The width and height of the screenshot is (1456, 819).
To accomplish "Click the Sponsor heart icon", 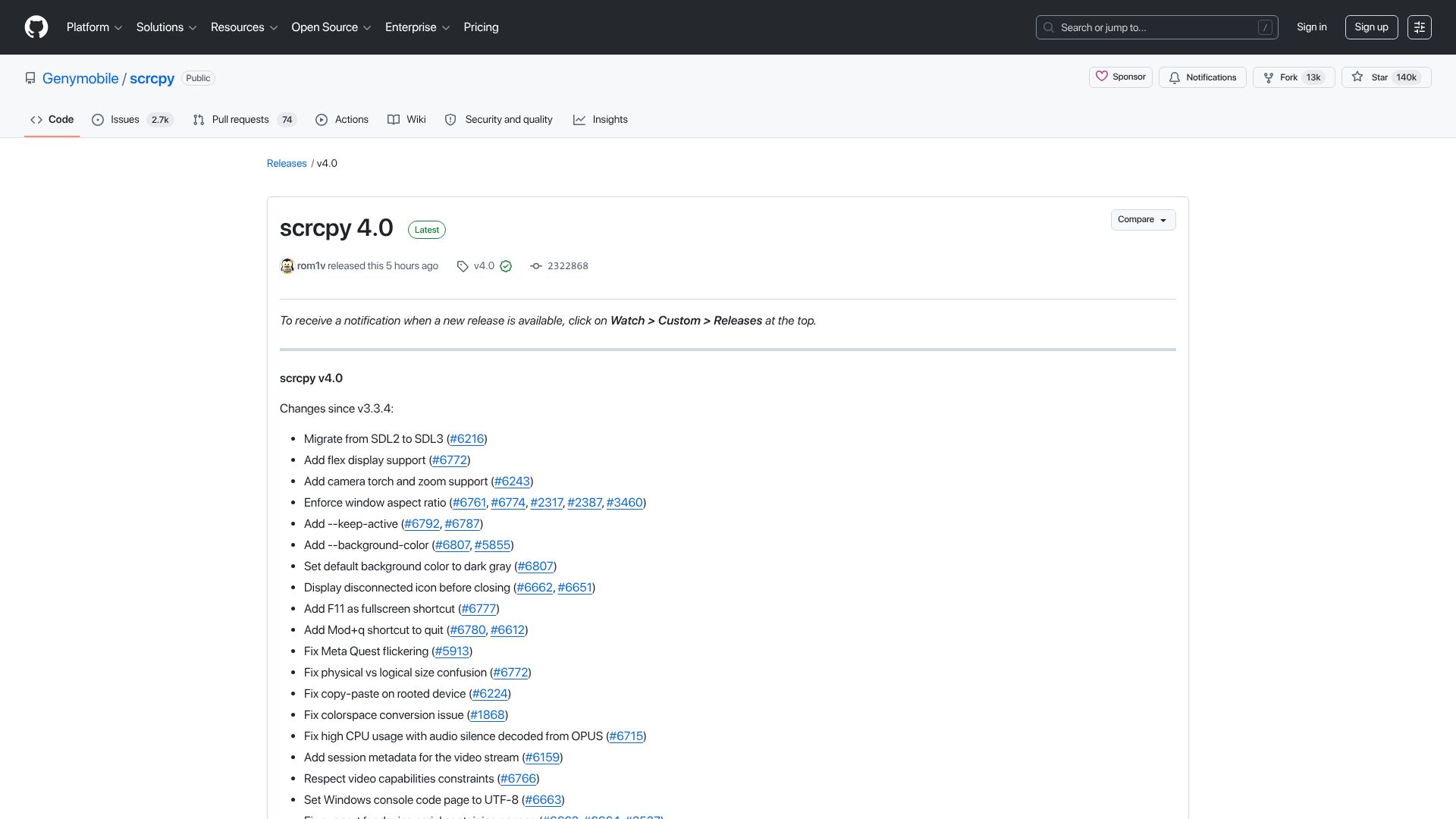I will [x=1102, y=77].
